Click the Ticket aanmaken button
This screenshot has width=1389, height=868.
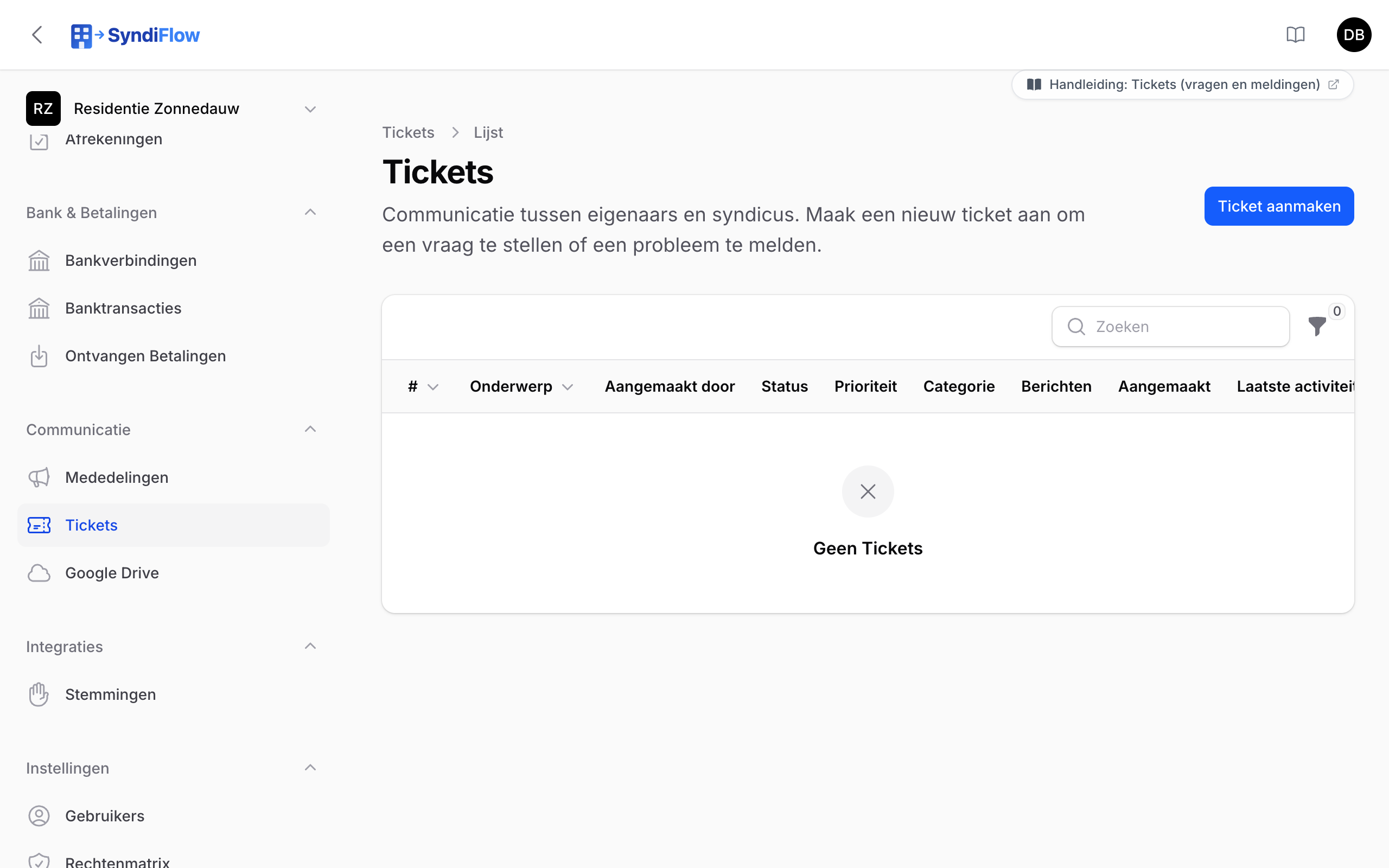(1279, 206)
